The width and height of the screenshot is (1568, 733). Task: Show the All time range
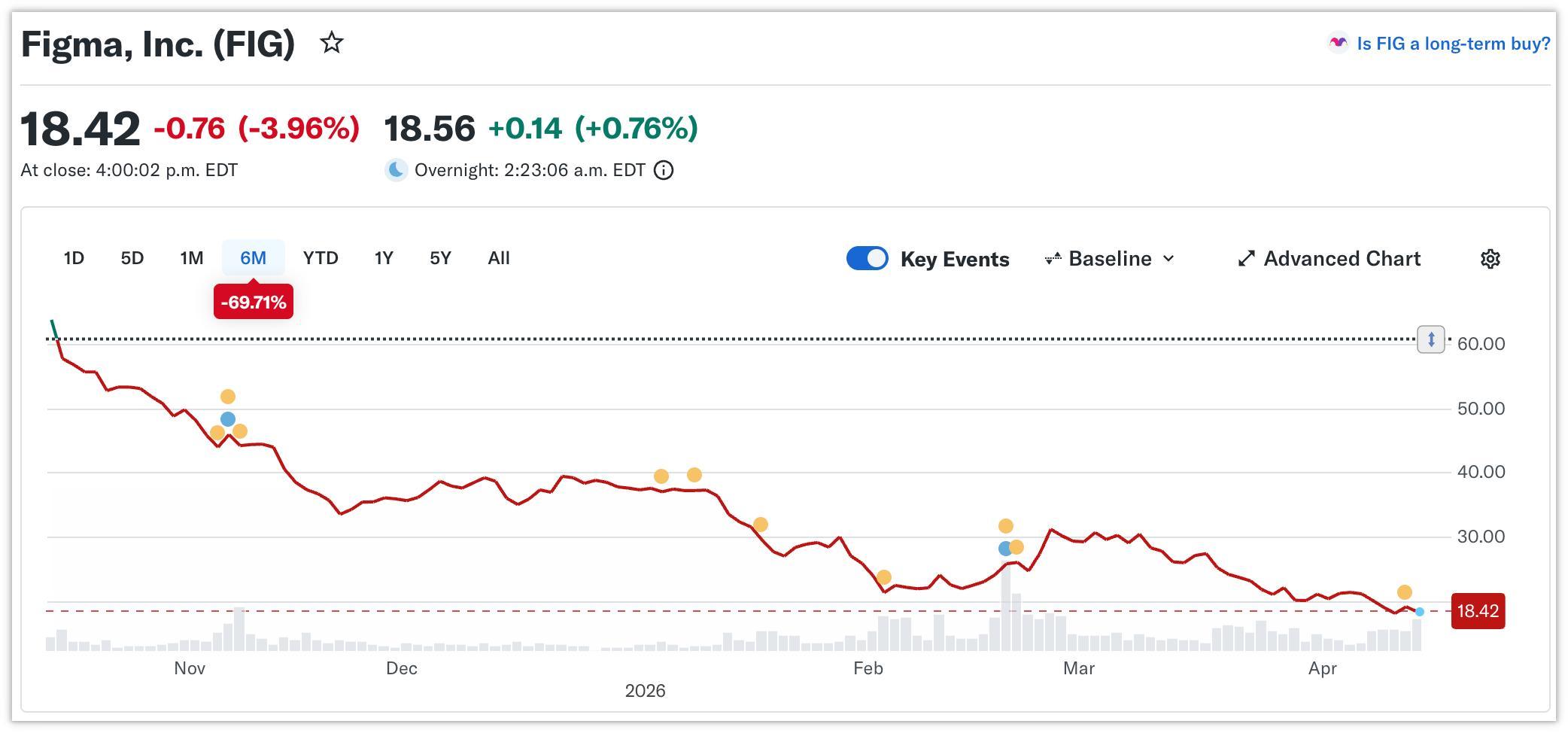[498, 258]
